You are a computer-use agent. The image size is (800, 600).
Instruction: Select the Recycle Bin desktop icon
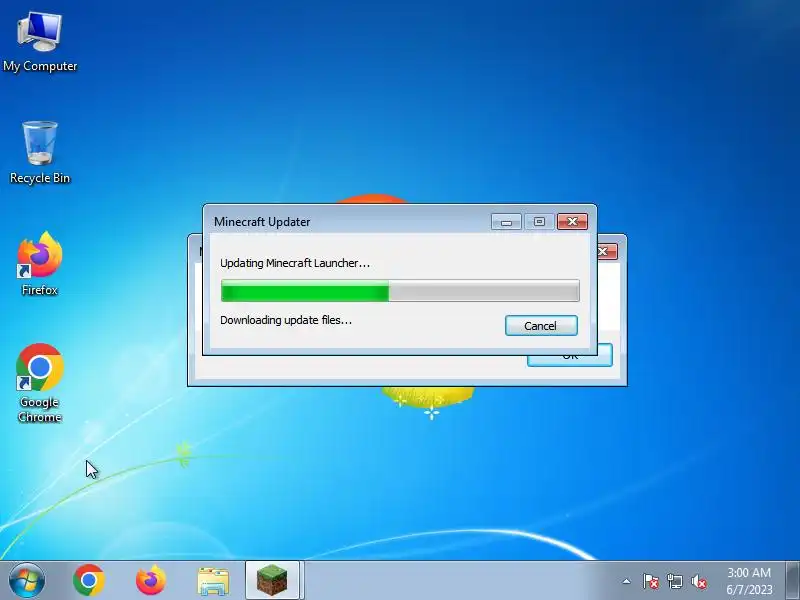[40, 152]
